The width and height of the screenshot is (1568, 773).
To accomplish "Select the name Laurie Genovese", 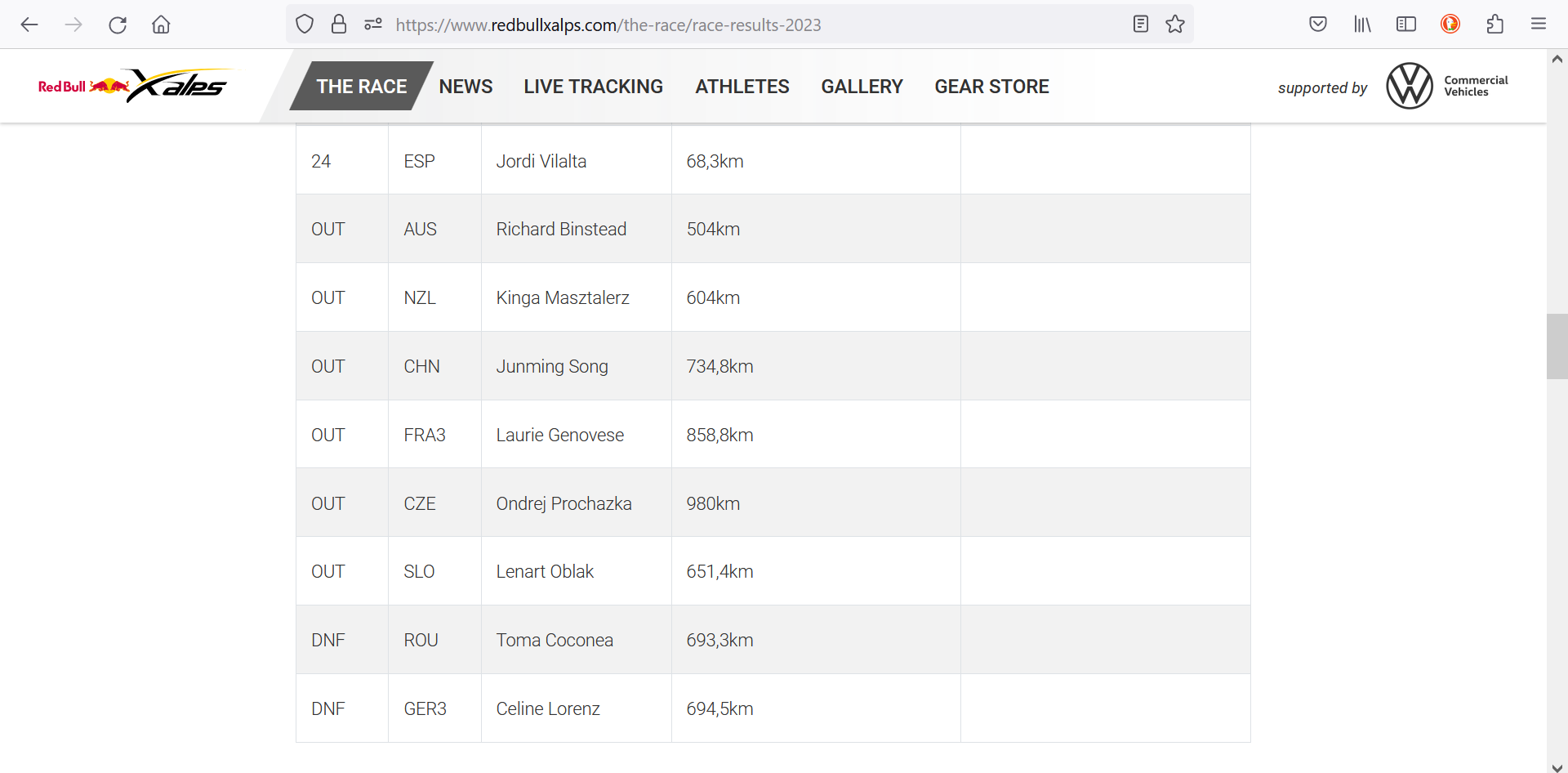I will pos(559,436).
